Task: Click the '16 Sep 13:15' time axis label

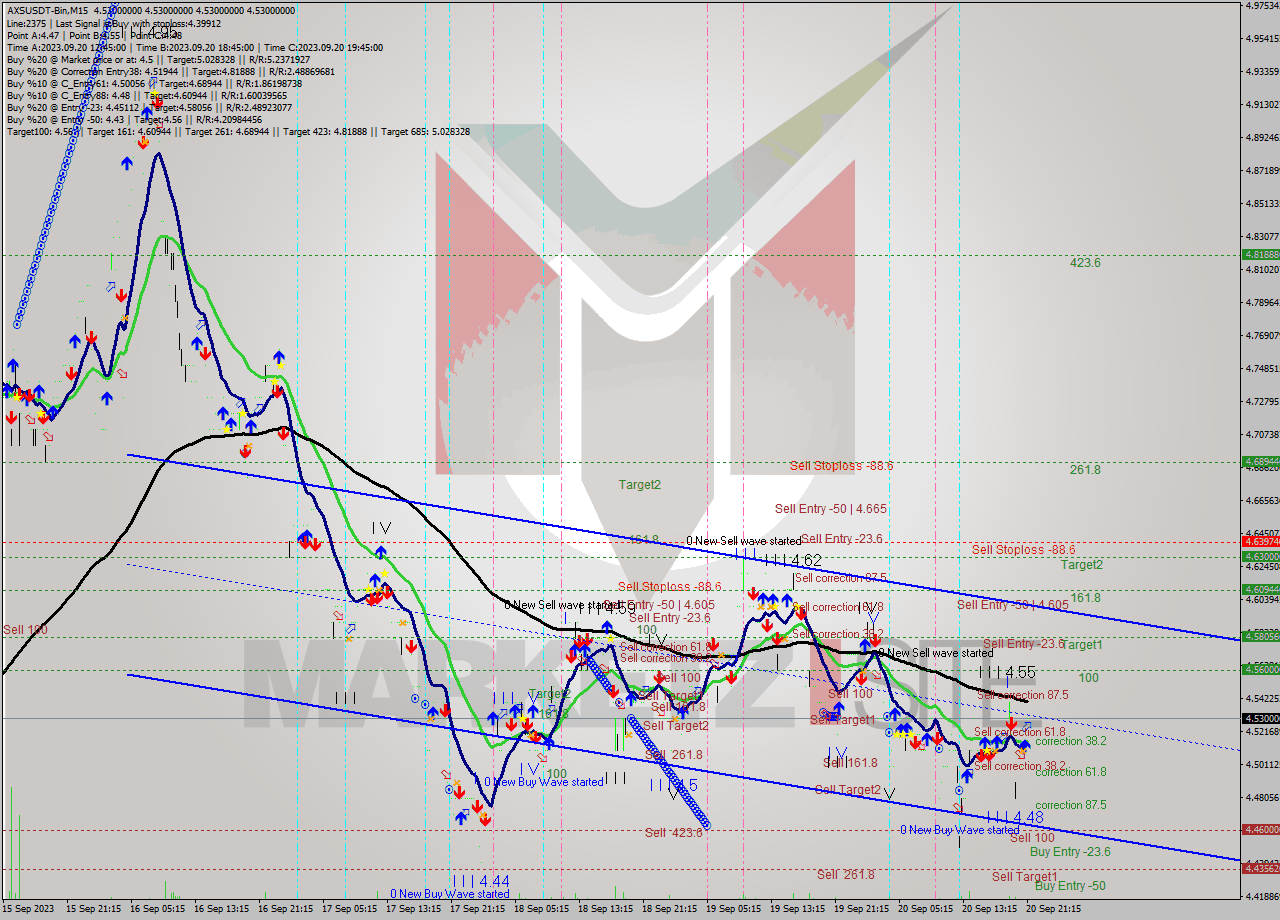Action: point(222,910)
